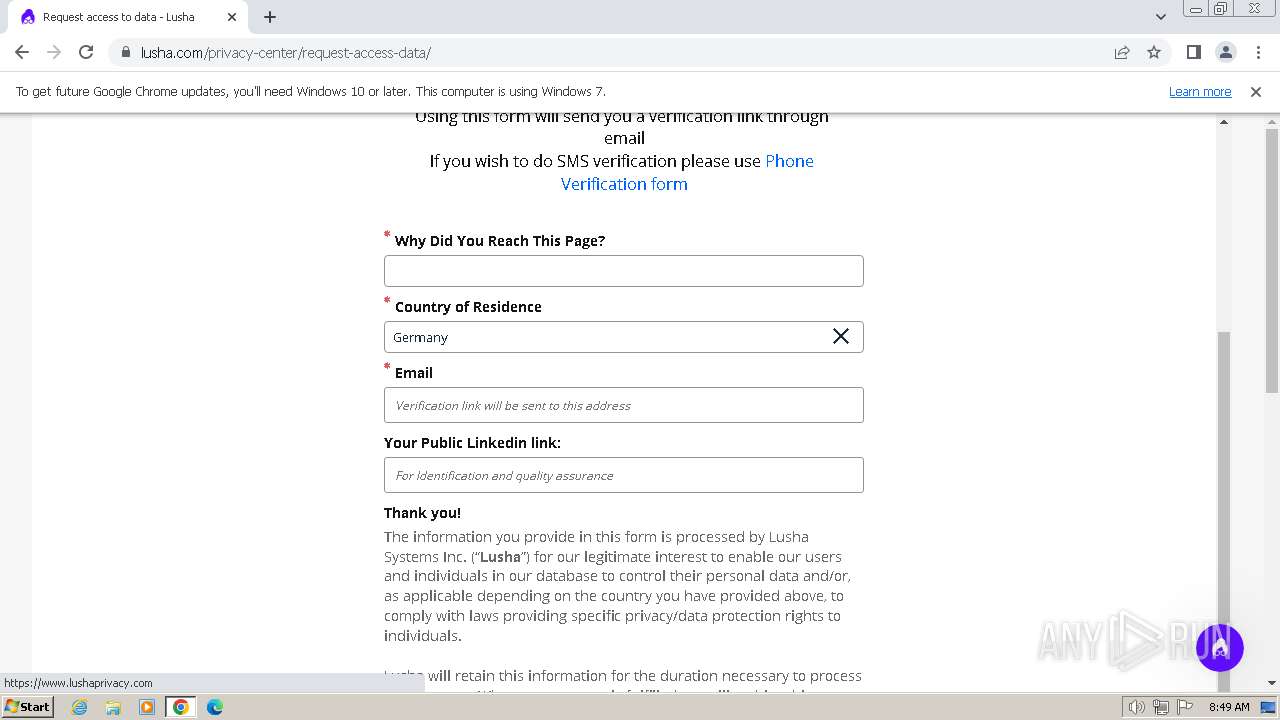This screenshot has width=1280, height=720.
Task: Click the taskbar clock showing 8:49 AM
Action: (x=1229, y=707)
